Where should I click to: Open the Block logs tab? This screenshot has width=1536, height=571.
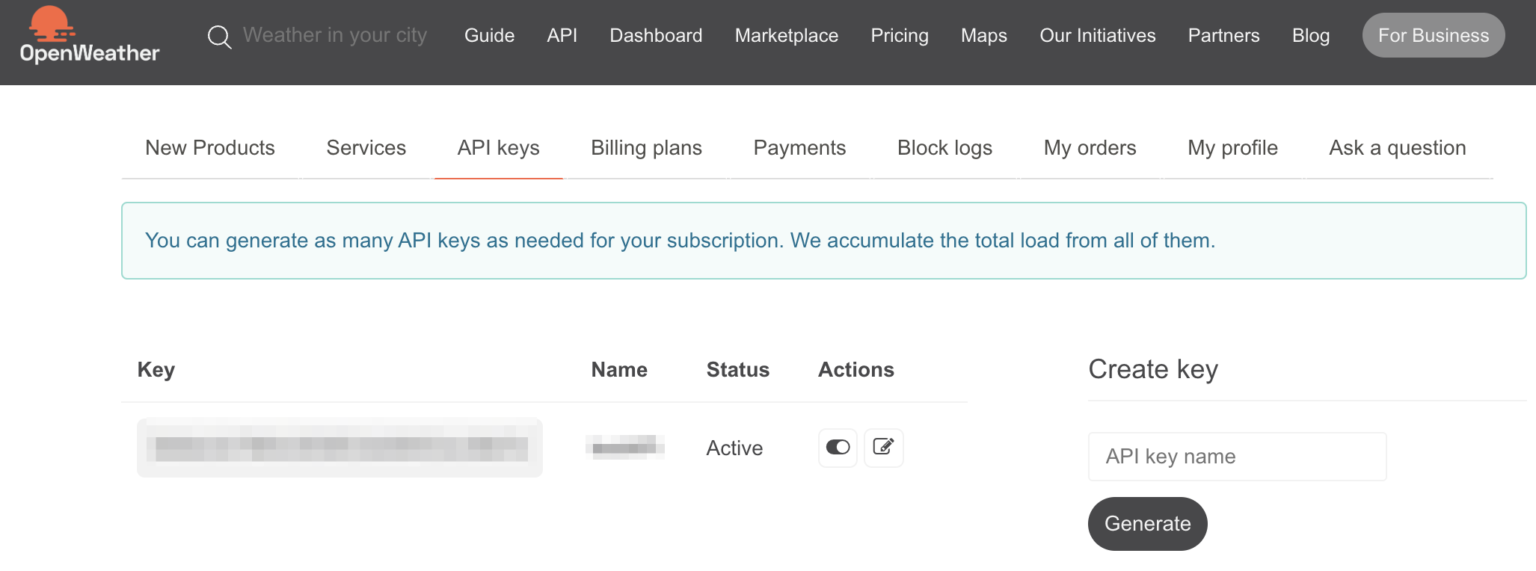[944, 148]
